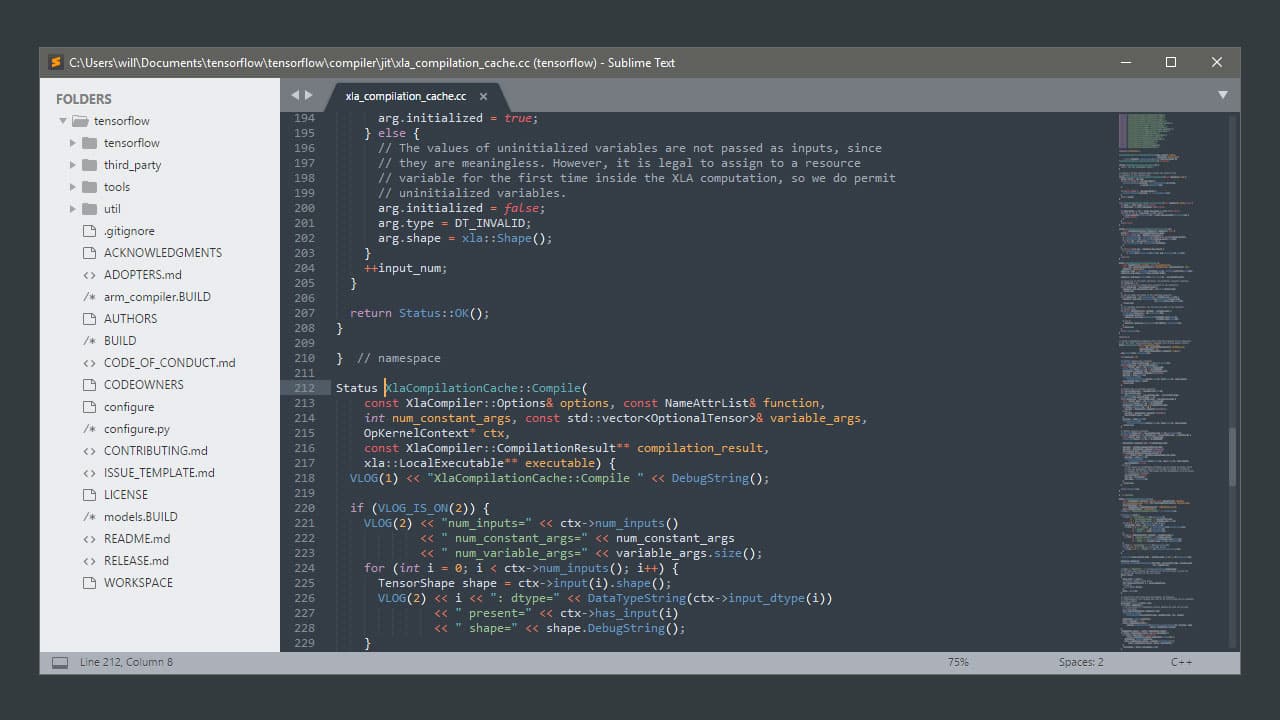The height and width of the screenshot is (720, 1280).
Task: Click the panel icon at bottom-left of status bar
Action: tap(58, 662)
